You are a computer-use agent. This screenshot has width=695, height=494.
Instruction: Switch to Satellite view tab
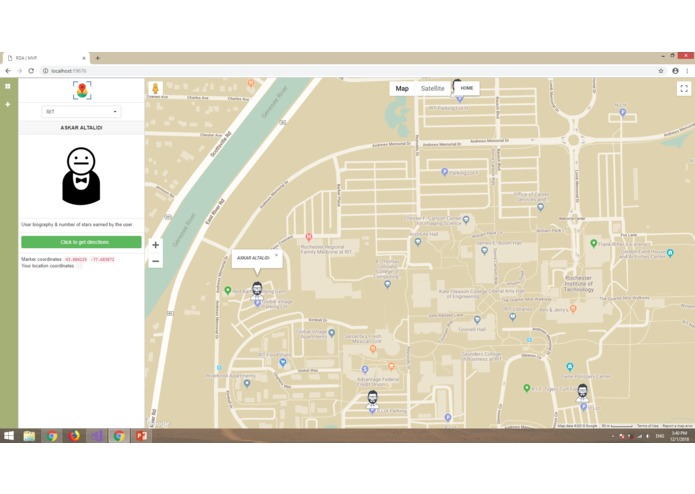coord(432,89)
